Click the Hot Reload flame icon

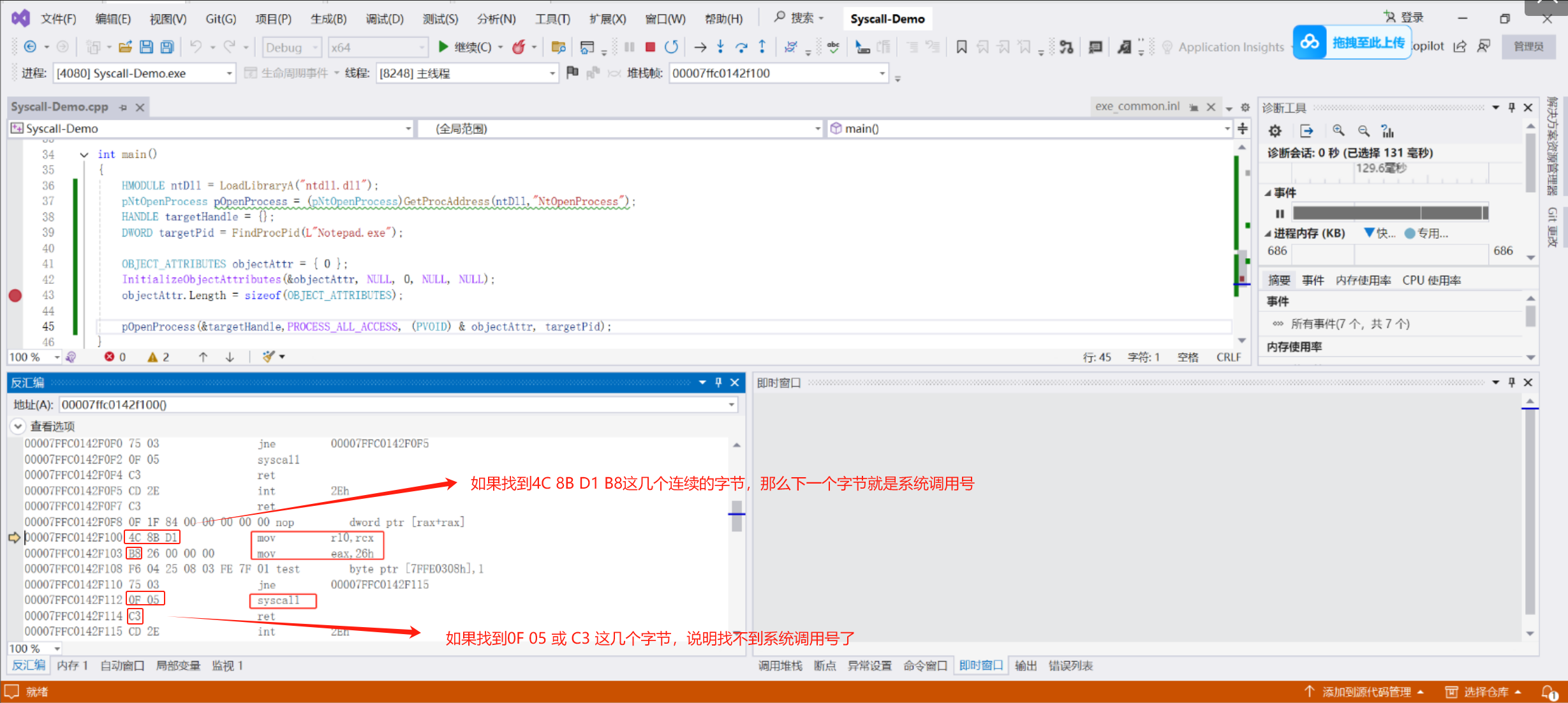click(x=519, y=47)
